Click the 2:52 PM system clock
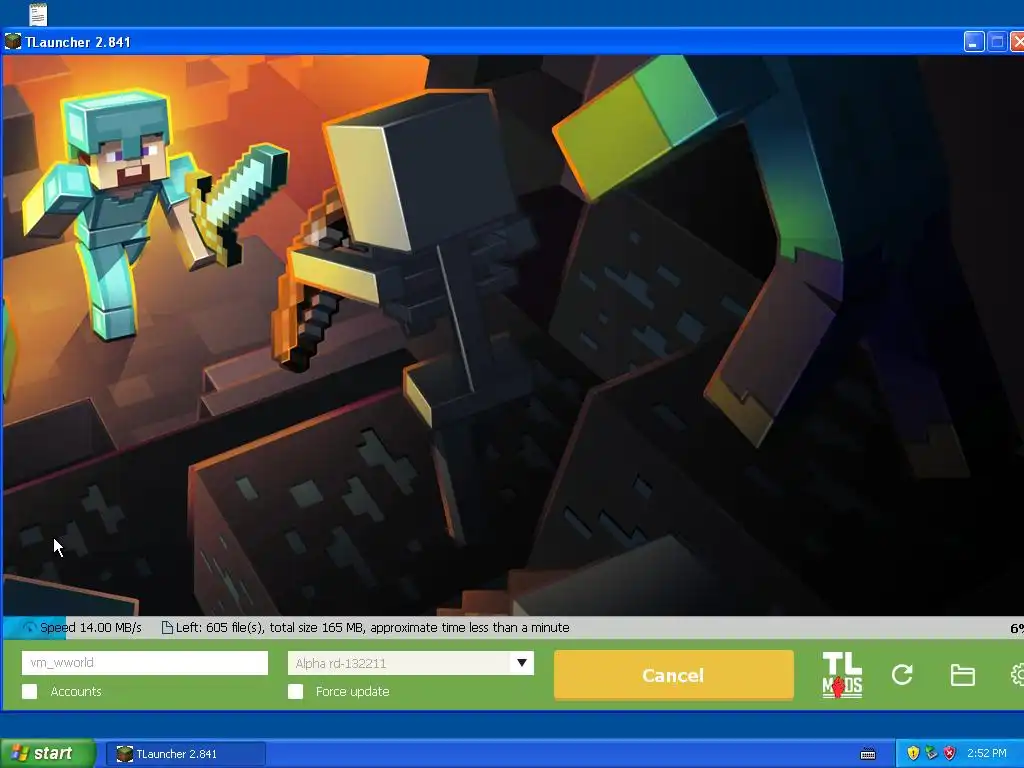 [987, 754]
